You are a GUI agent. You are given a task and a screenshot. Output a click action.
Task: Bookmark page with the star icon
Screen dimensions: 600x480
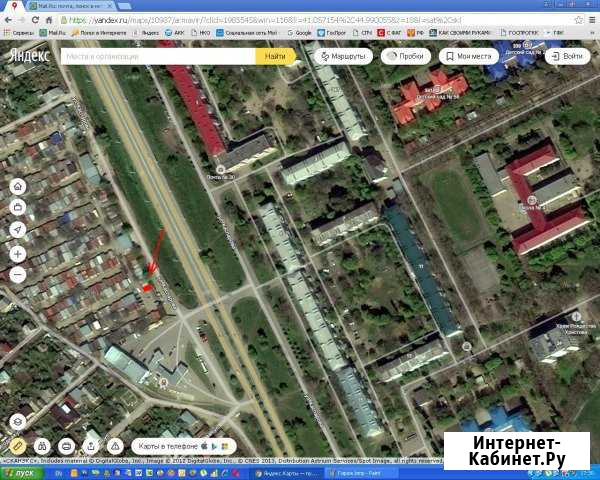579,20
